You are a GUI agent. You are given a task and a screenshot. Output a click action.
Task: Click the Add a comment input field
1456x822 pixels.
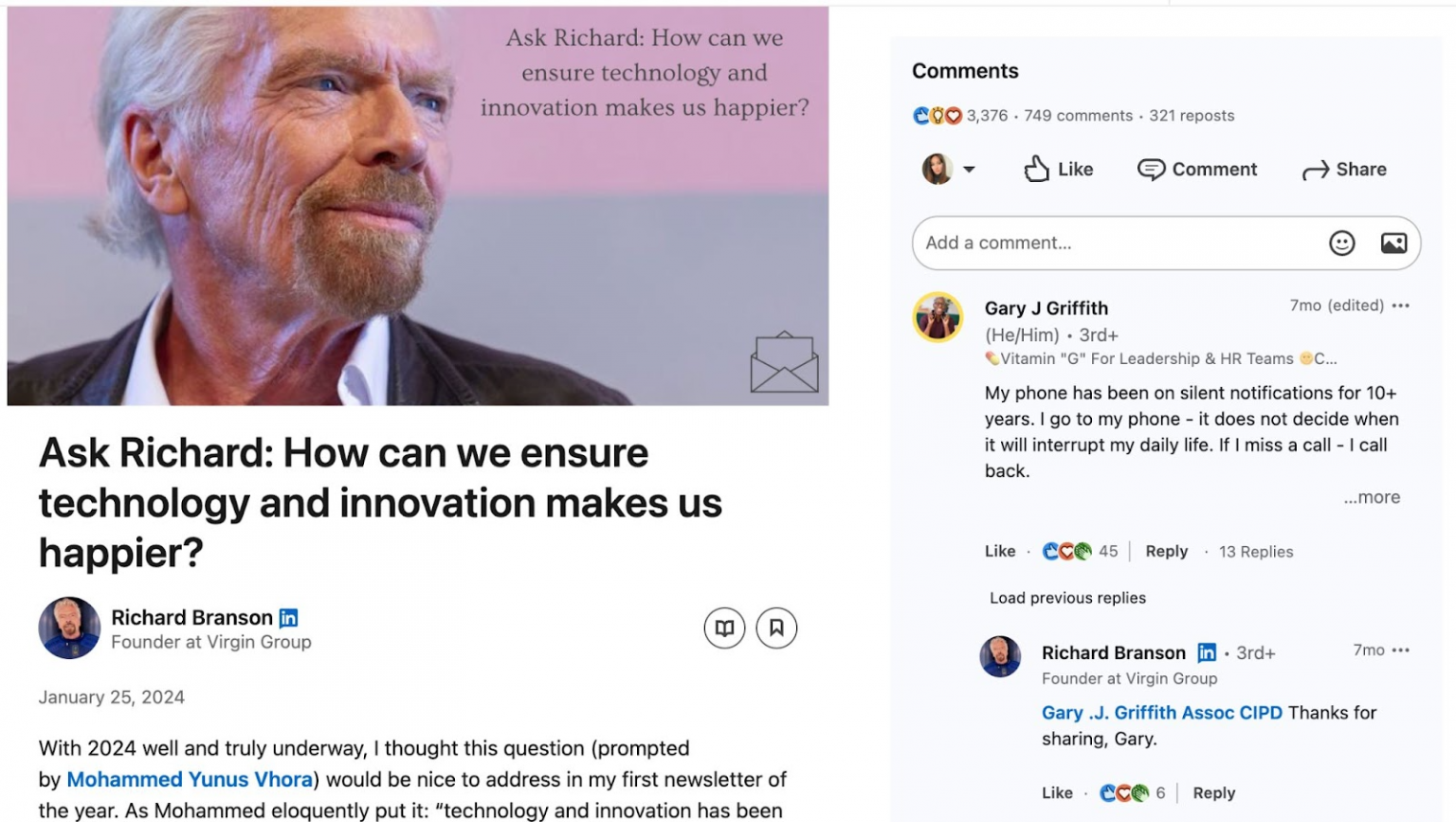click(1090, 243)
